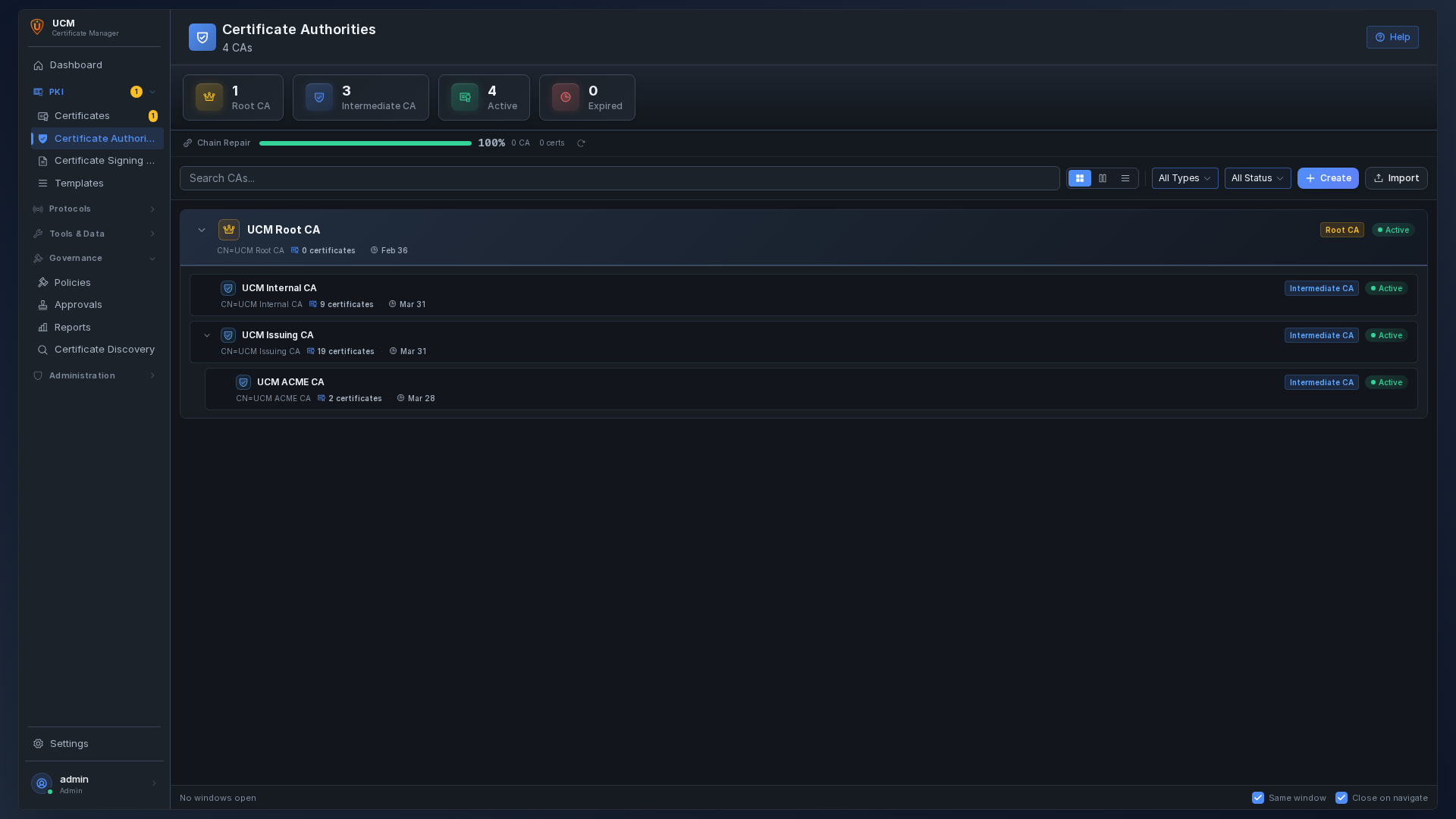Click the Create CA button

pos(1327,178)
